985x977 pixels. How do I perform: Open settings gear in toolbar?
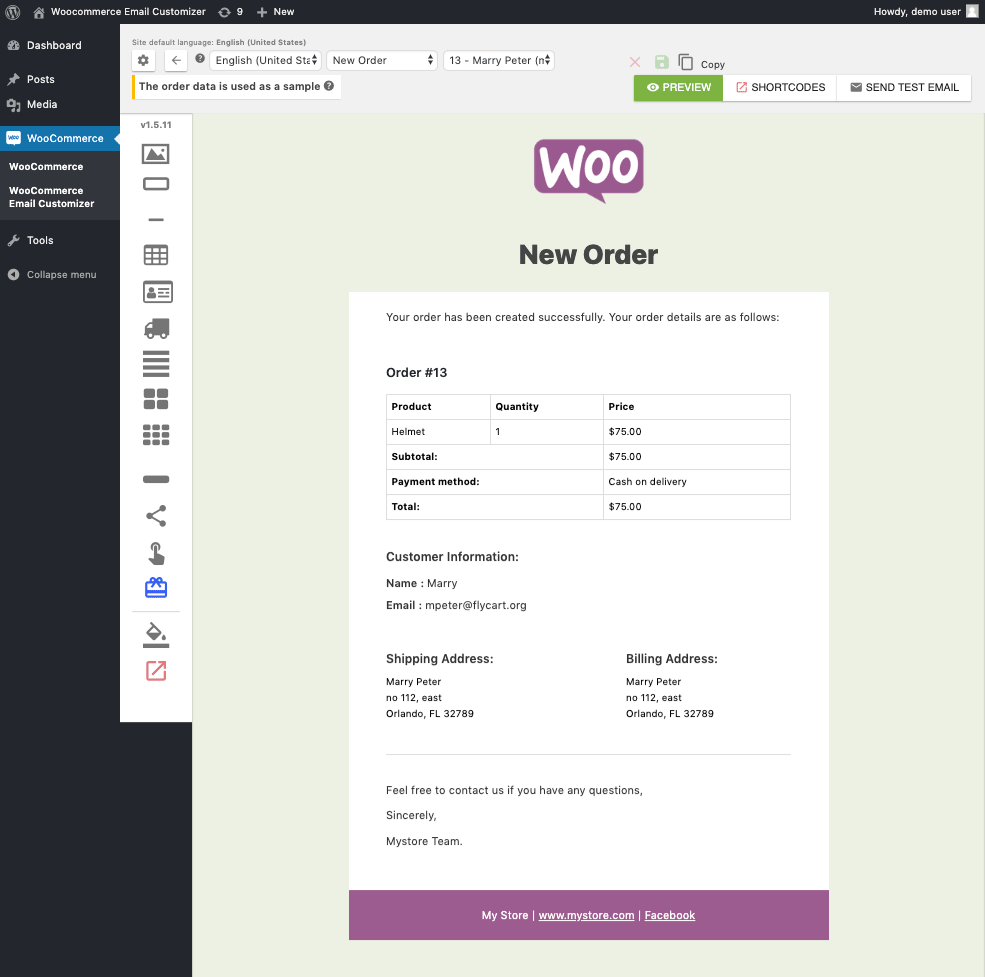tap(143, 60)
